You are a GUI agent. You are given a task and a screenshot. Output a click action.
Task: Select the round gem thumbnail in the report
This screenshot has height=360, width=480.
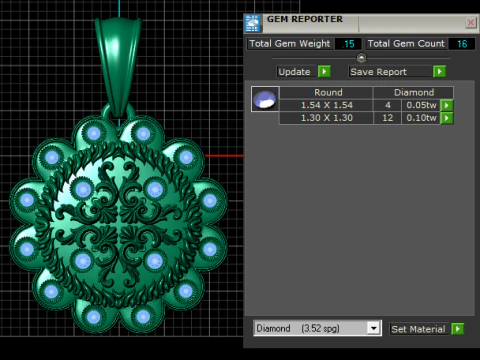pos(265,99)
